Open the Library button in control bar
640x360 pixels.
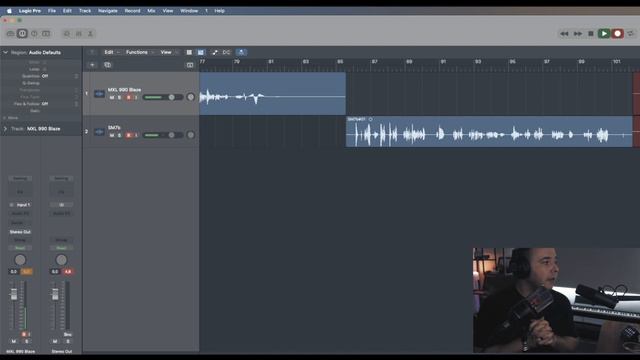tap(11, 33)
